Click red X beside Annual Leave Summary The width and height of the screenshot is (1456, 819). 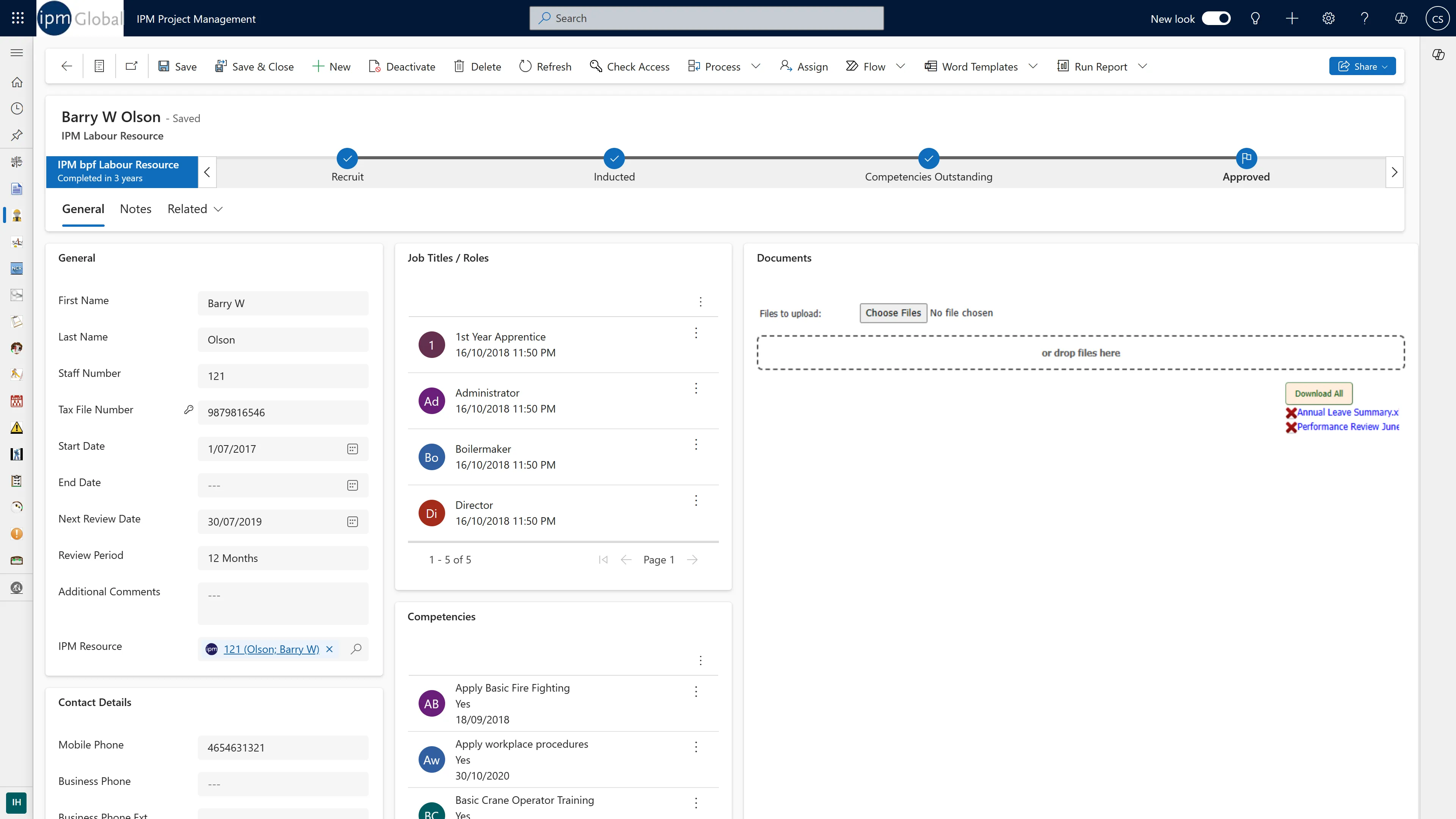[x=1291, y=413]
